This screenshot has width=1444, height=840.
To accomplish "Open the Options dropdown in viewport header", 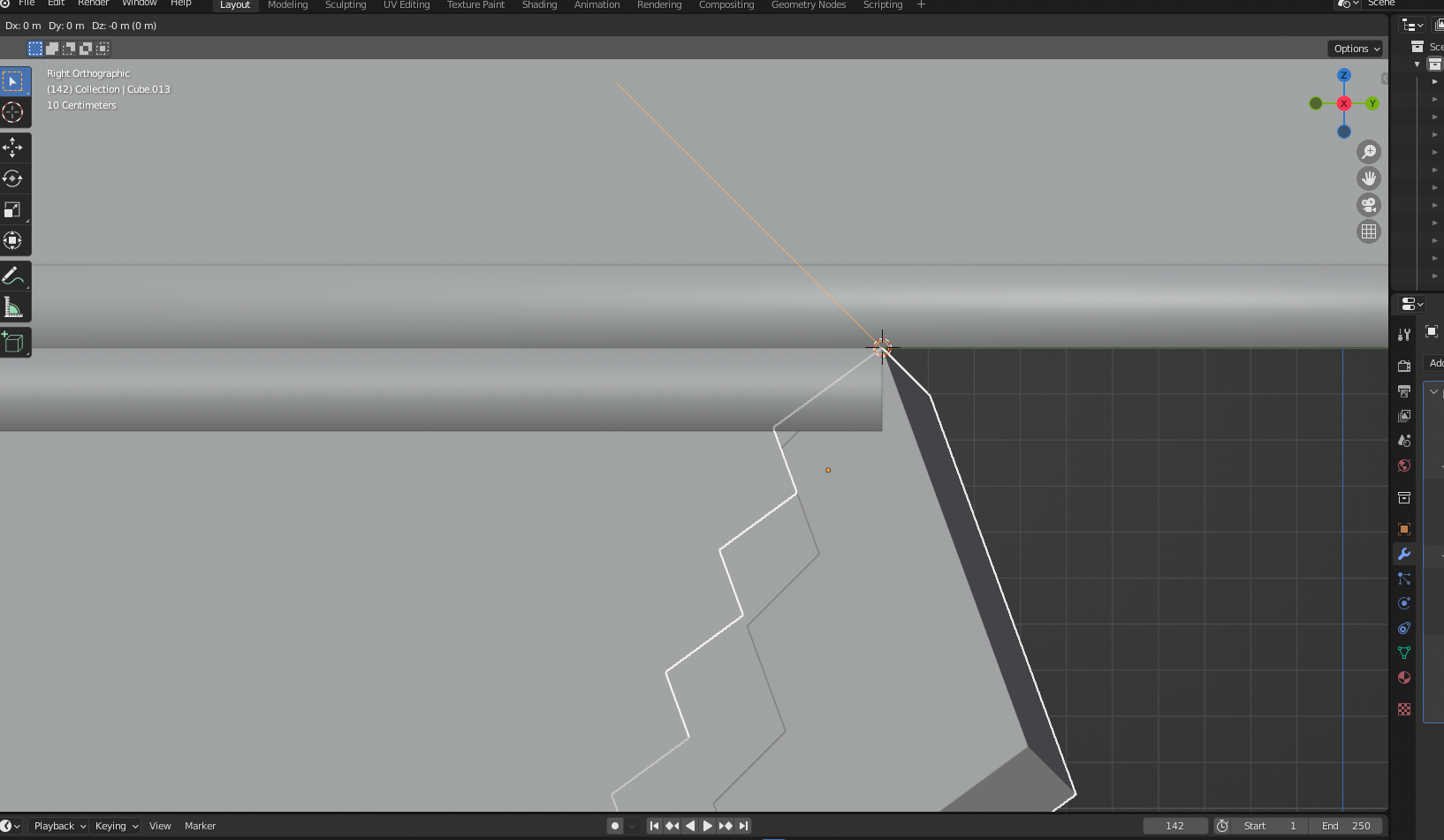I will pos(1356,48).
